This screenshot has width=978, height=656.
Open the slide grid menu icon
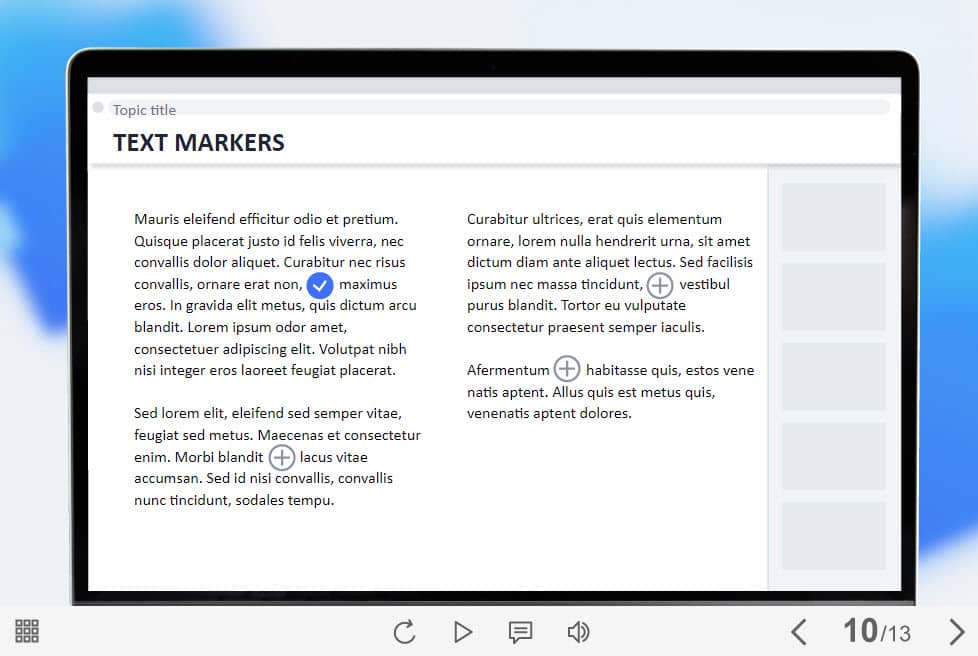(27, 631)
